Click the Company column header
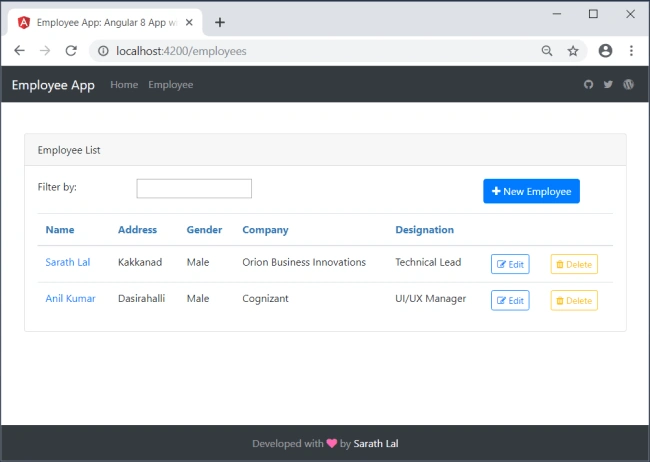Viewport: 650px width, 462px height. 265,230
